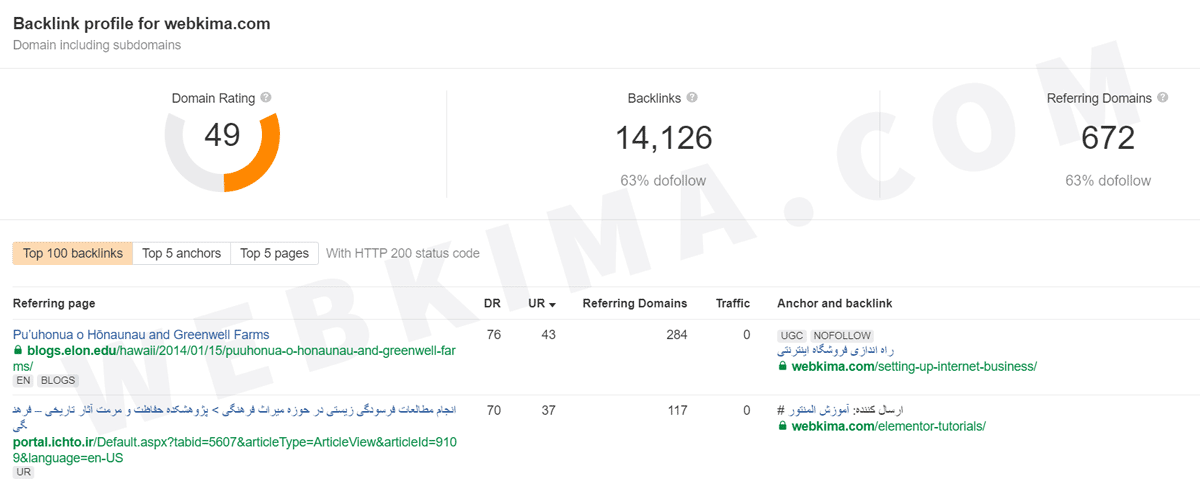The image size is (1200, 480).
Task: Click the Persian anchor text above setting-up-internet-business
Action: coord(836,351)
